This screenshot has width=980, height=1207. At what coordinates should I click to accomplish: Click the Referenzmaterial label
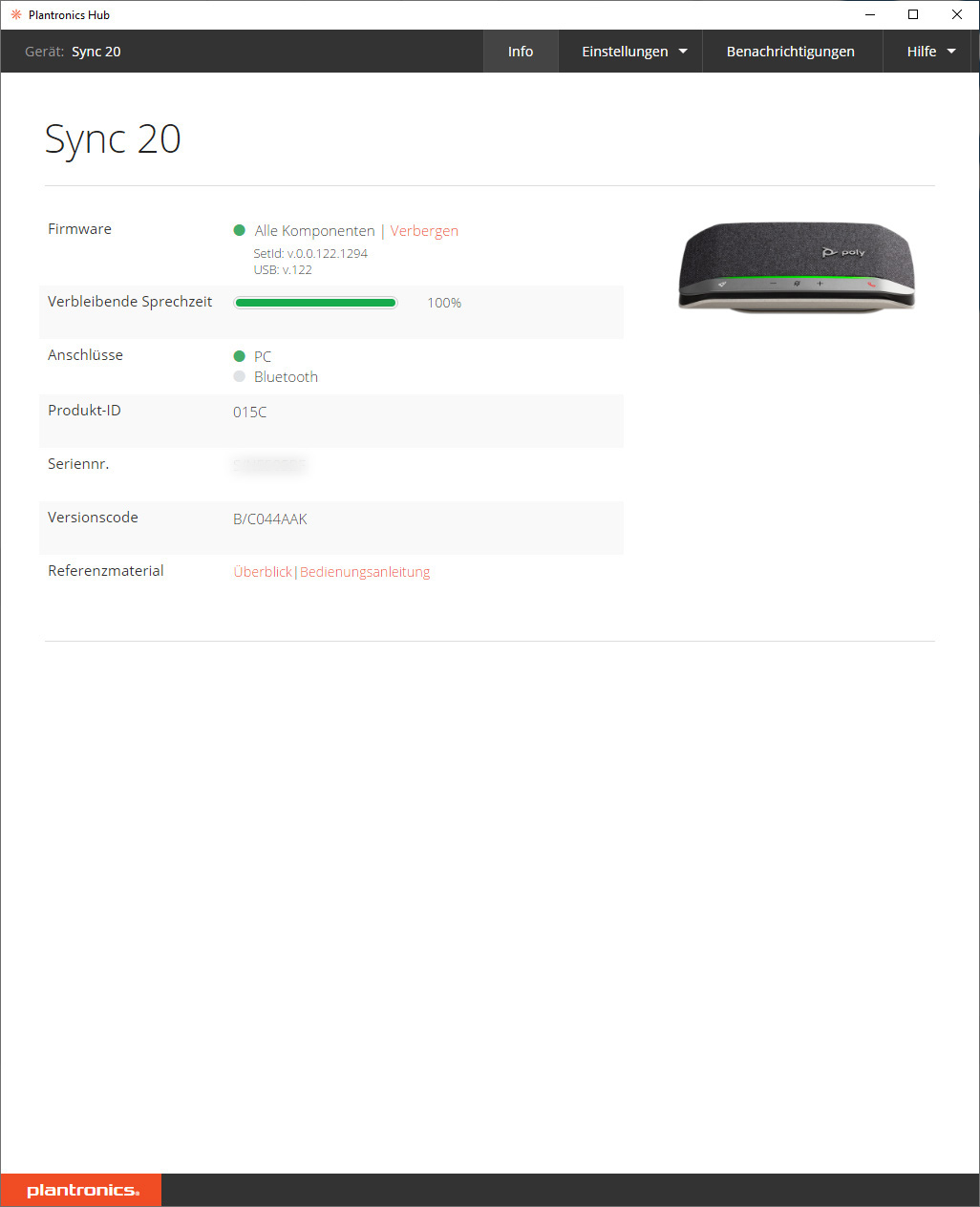click(106, 571)
